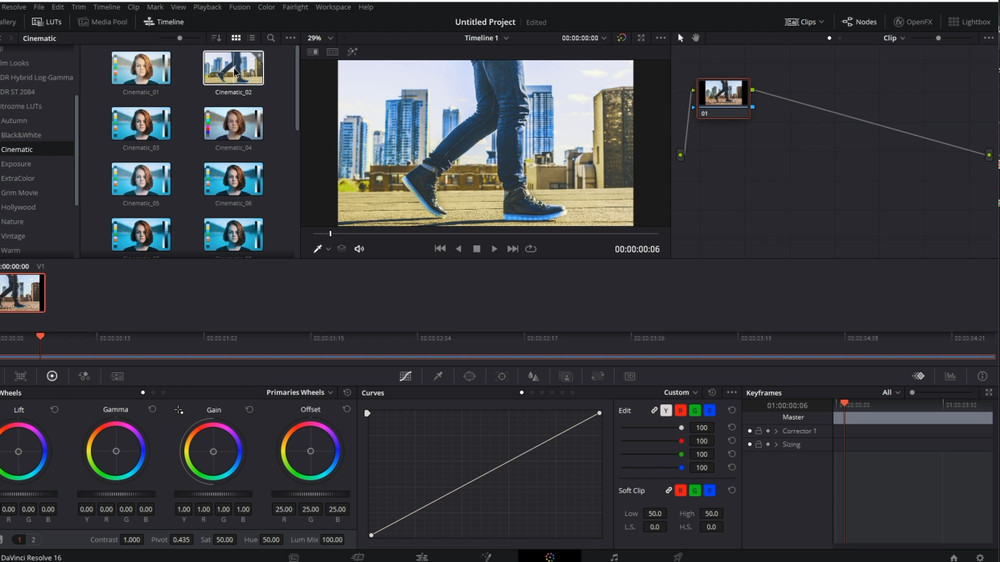1000x562 pixels.
Task: Toggle curve channel gang link in Edit
Action: click(654, 410)
